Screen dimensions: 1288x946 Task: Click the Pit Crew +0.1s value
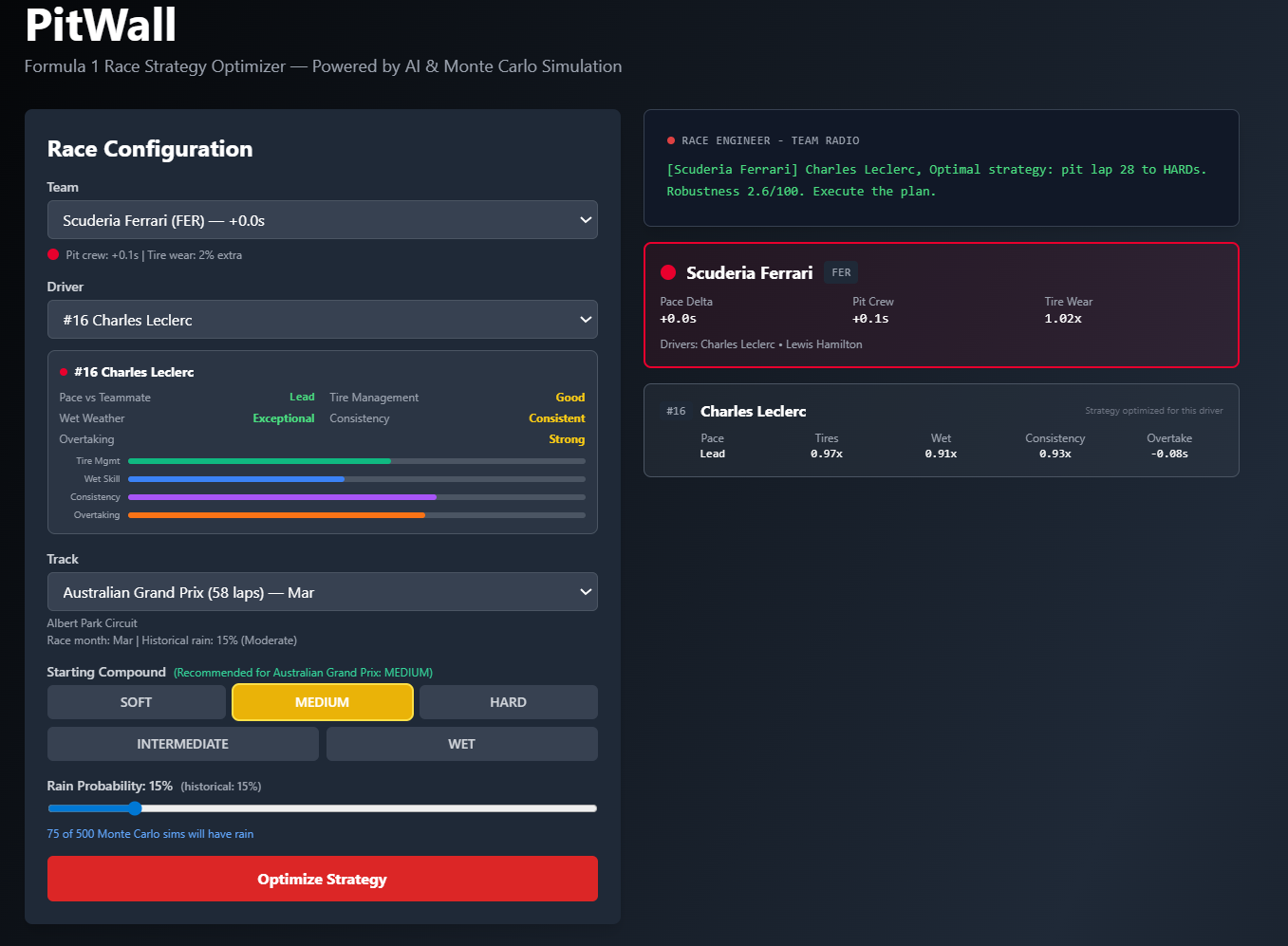(x=870, y=319)
